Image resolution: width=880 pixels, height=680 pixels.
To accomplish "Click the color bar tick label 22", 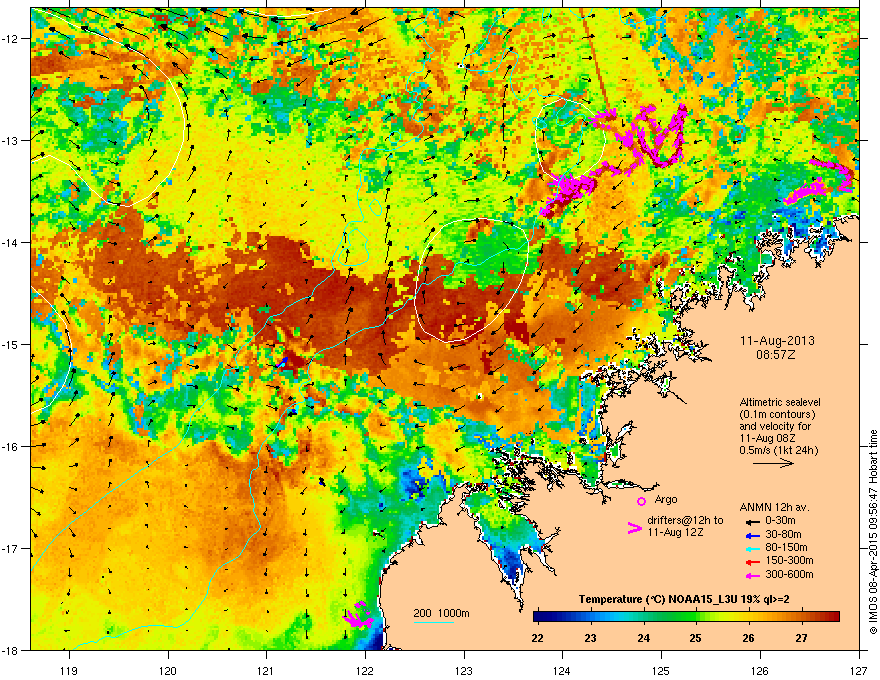I will pyautogui.click(x=537, y=638).
